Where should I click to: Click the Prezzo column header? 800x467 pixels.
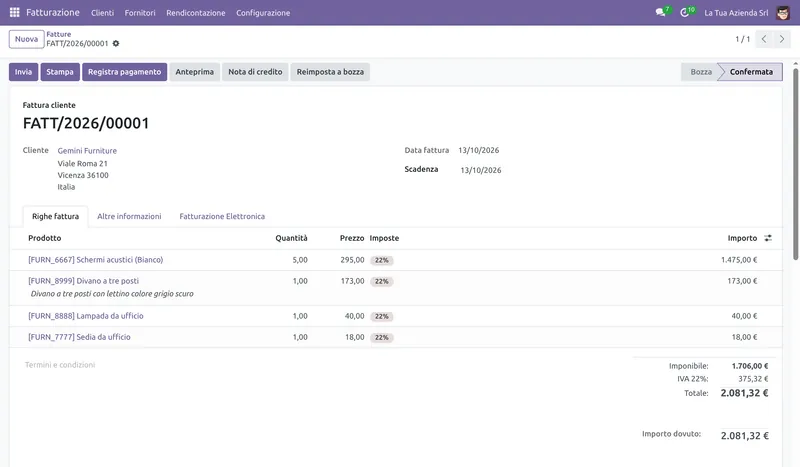pos(352,238)
